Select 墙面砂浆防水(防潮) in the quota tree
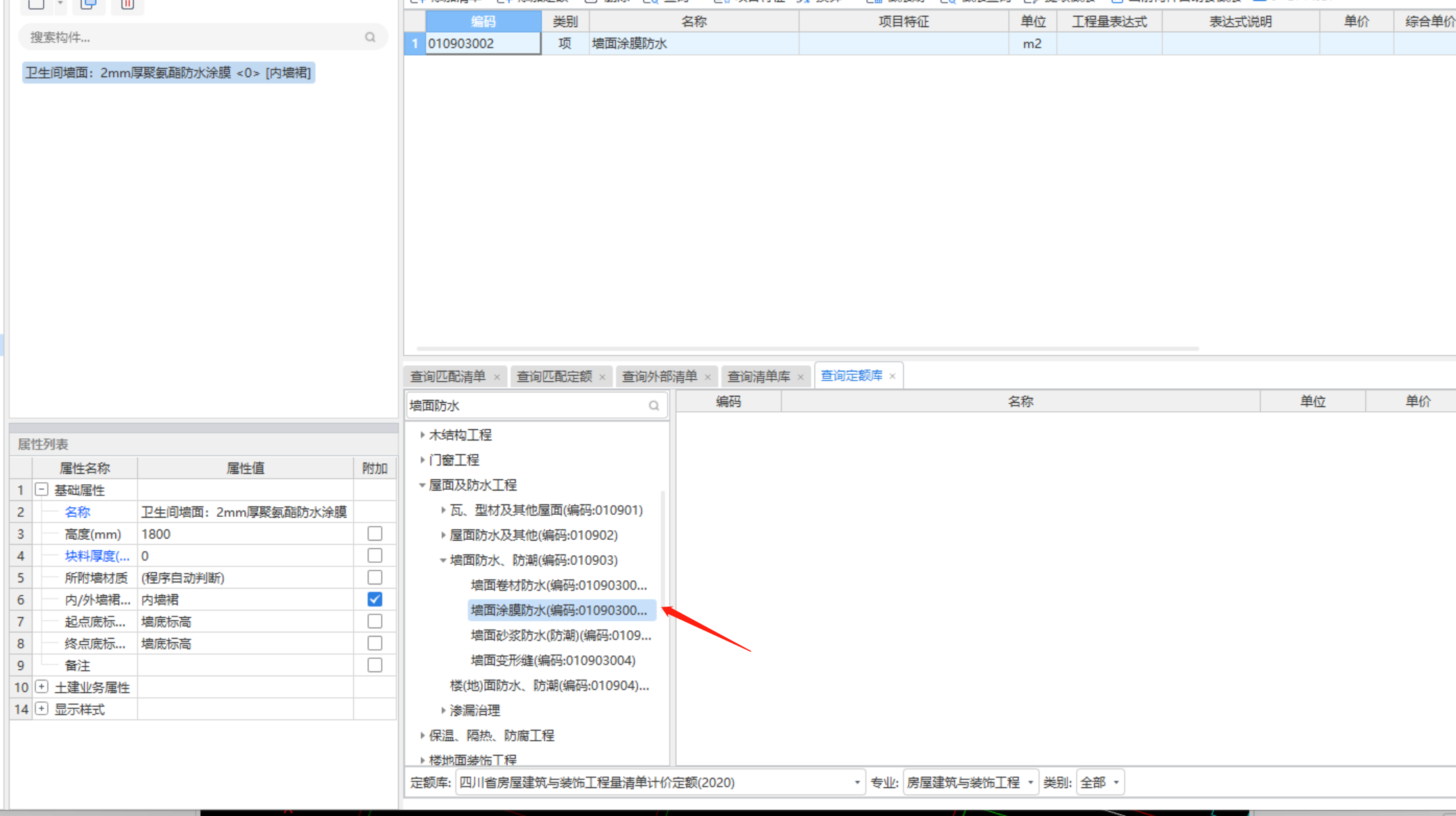The height and width of the screenshot is (816, 1456). pos(561,635)
